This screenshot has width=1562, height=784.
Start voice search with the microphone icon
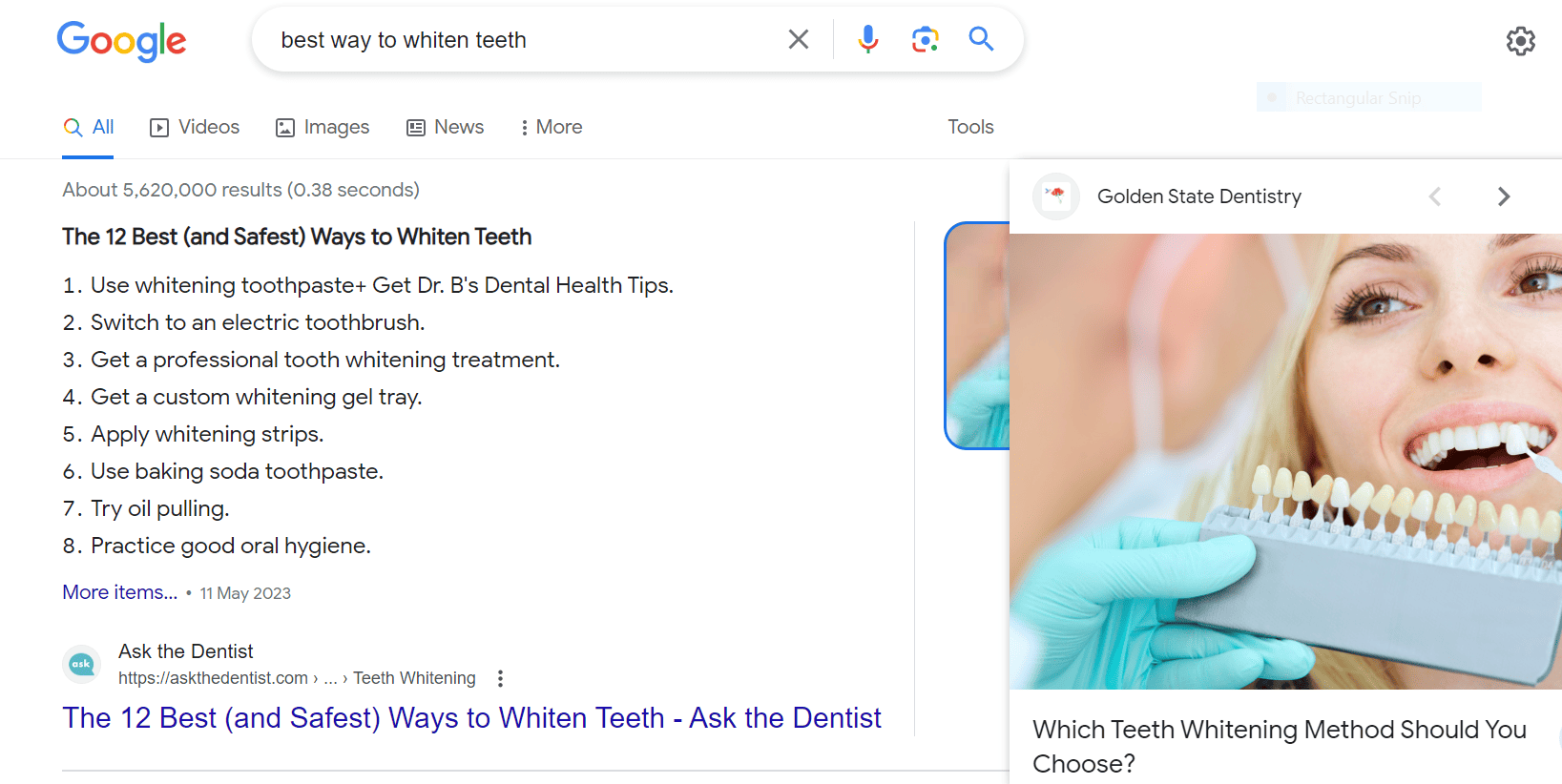pos(867,39)
